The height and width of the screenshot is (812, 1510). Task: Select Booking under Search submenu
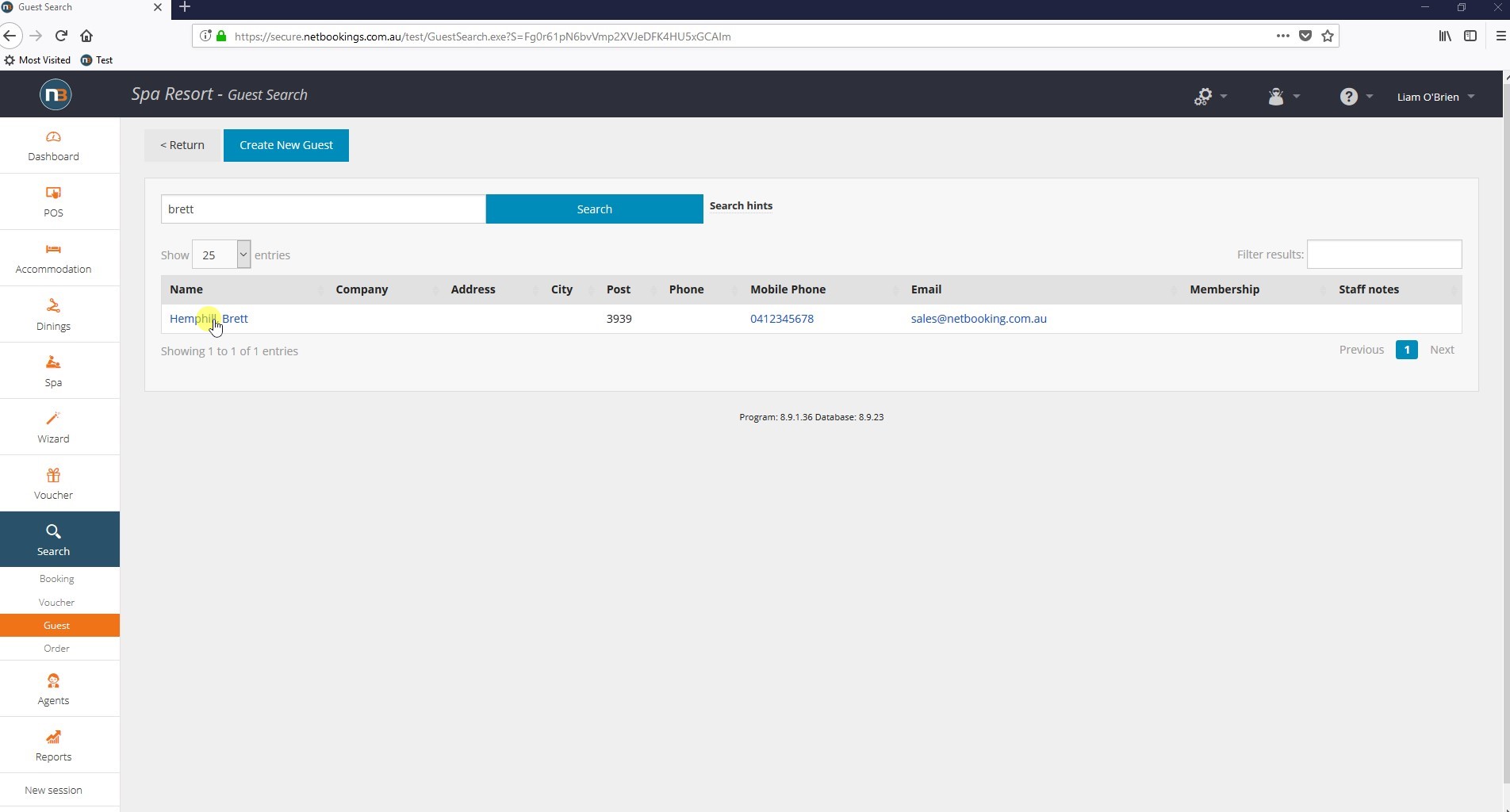click(56, 579)
